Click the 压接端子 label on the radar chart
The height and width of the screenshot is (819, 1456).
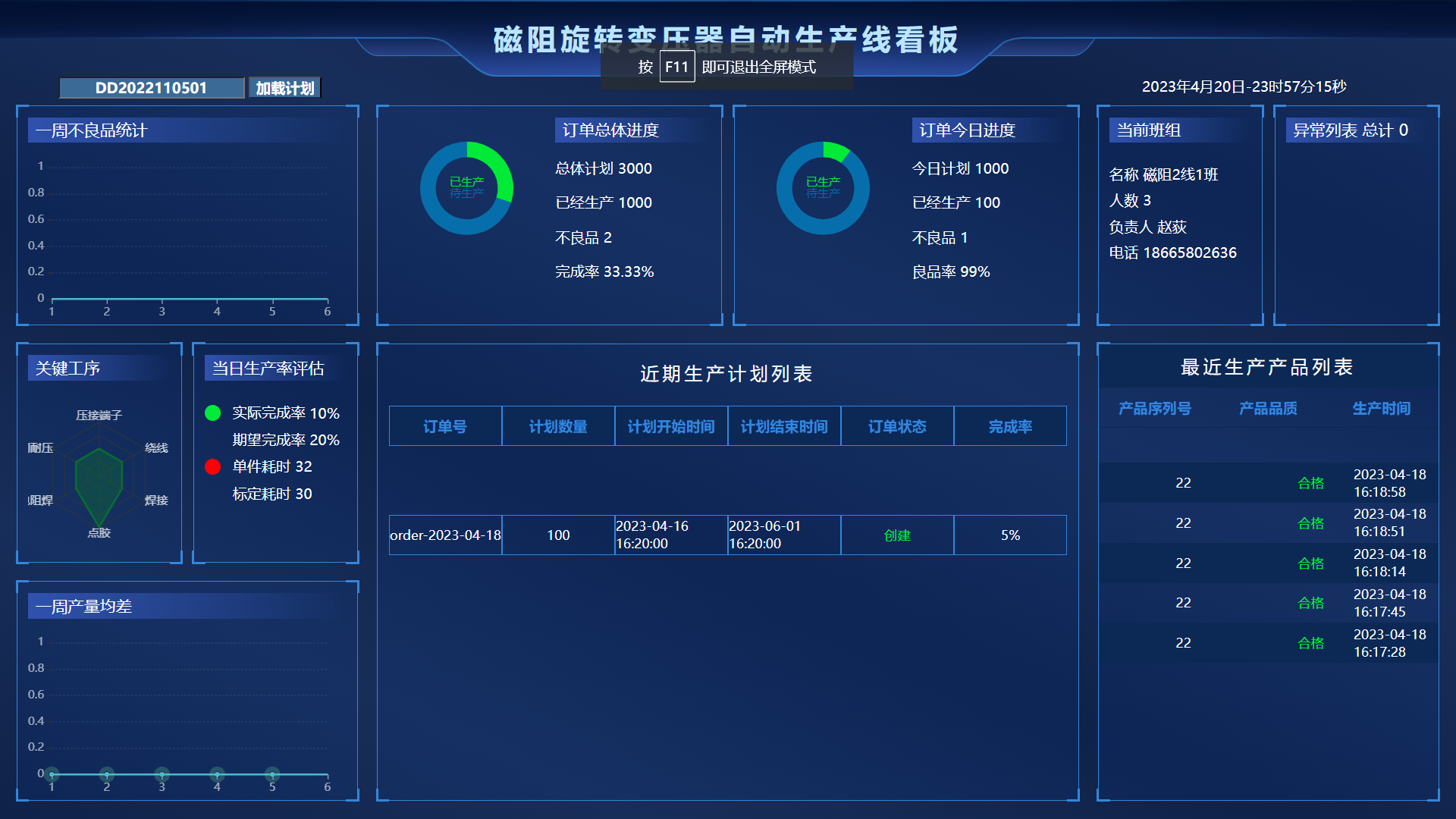(x=99, y=415)
